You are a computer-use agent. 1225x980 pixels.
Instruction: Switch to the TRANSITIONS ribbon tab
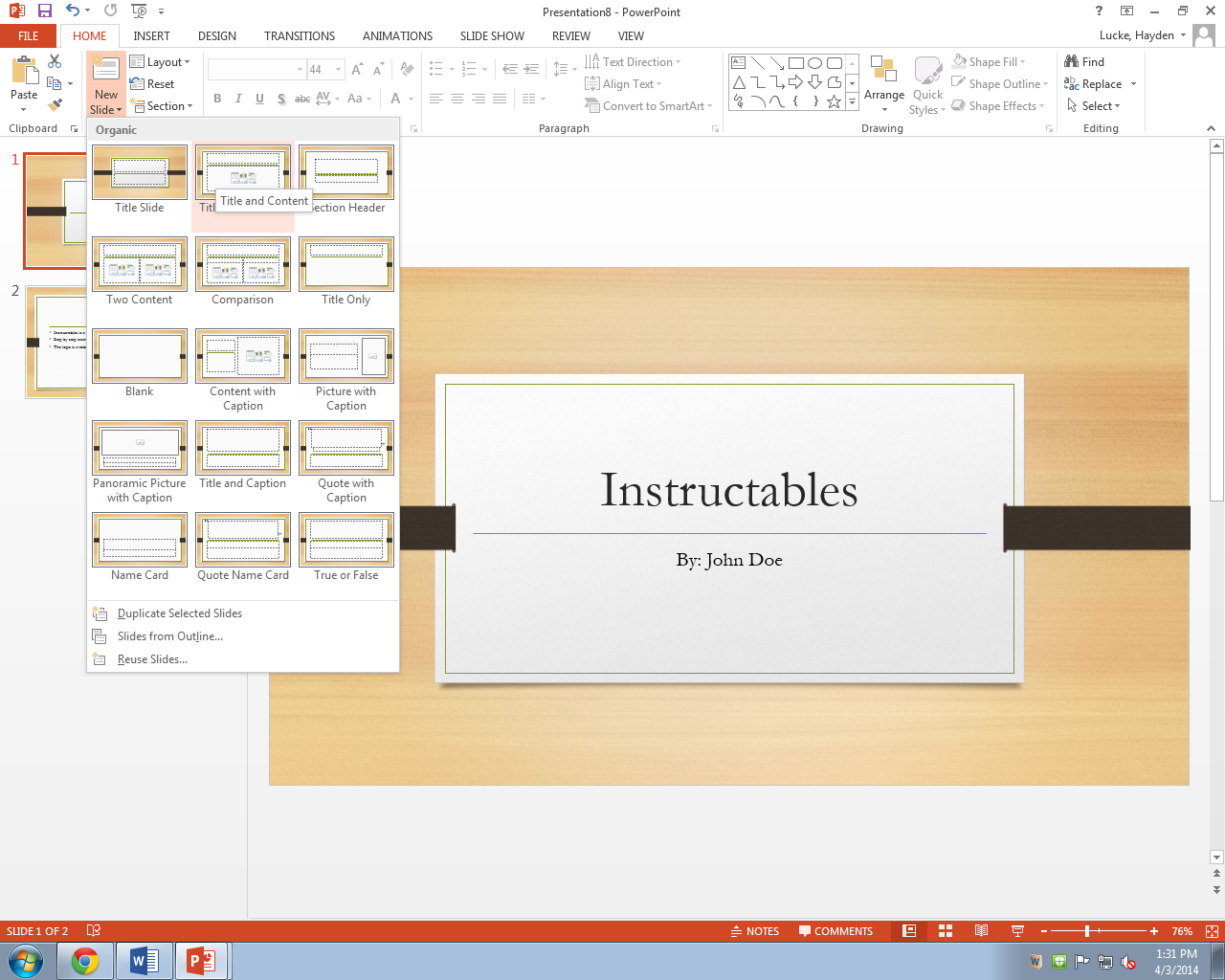pyautogui.click(x=299, y=35)
